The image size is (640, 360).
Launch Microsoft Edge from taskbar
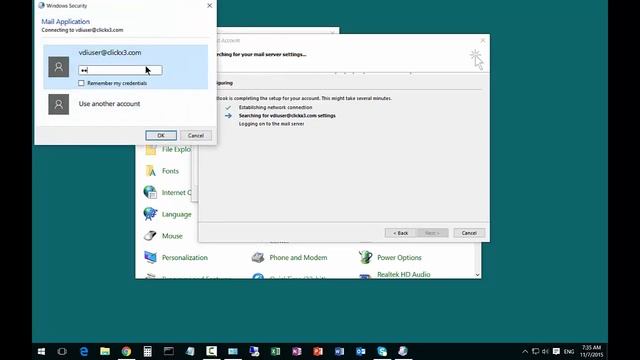tap(84, 351)
